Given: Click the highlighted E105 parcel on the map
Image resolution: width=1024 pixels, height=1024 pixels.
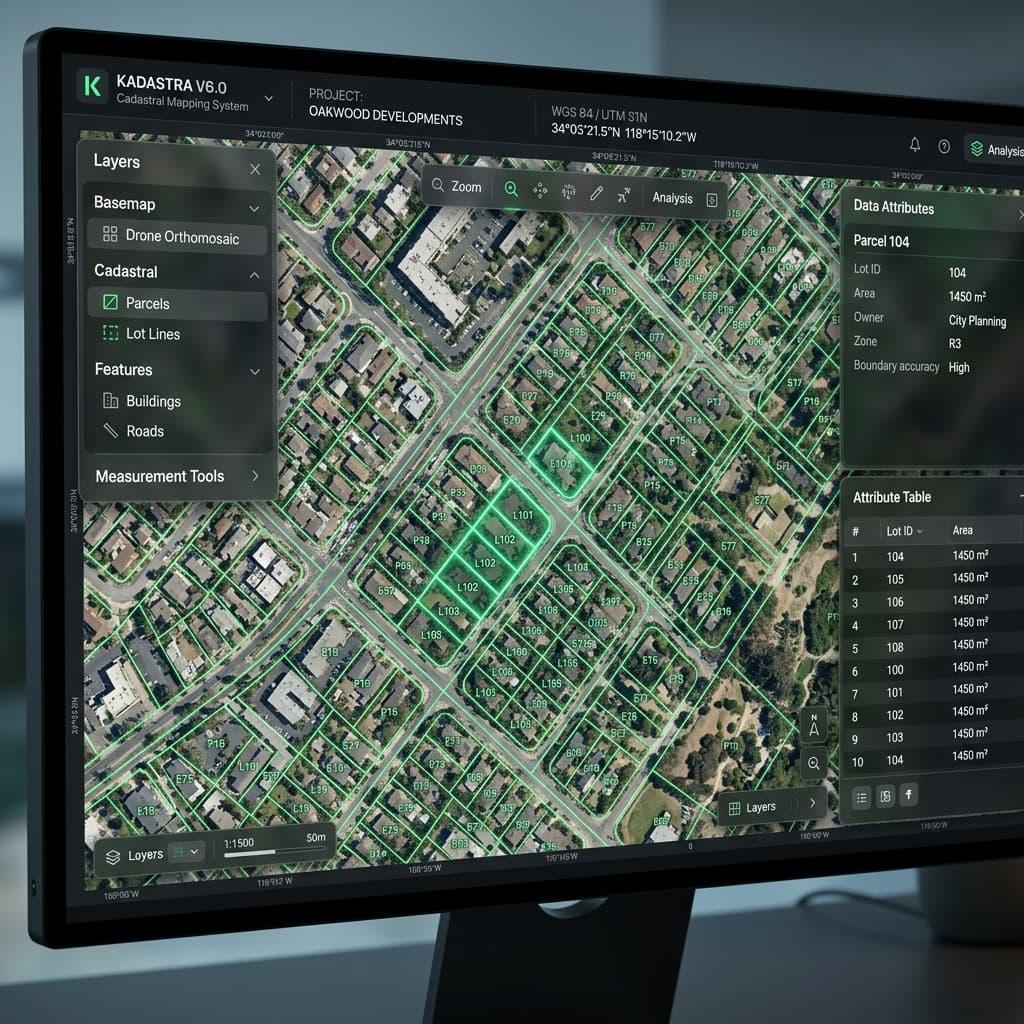Looking at the screenshot, I should coord(561,463).
